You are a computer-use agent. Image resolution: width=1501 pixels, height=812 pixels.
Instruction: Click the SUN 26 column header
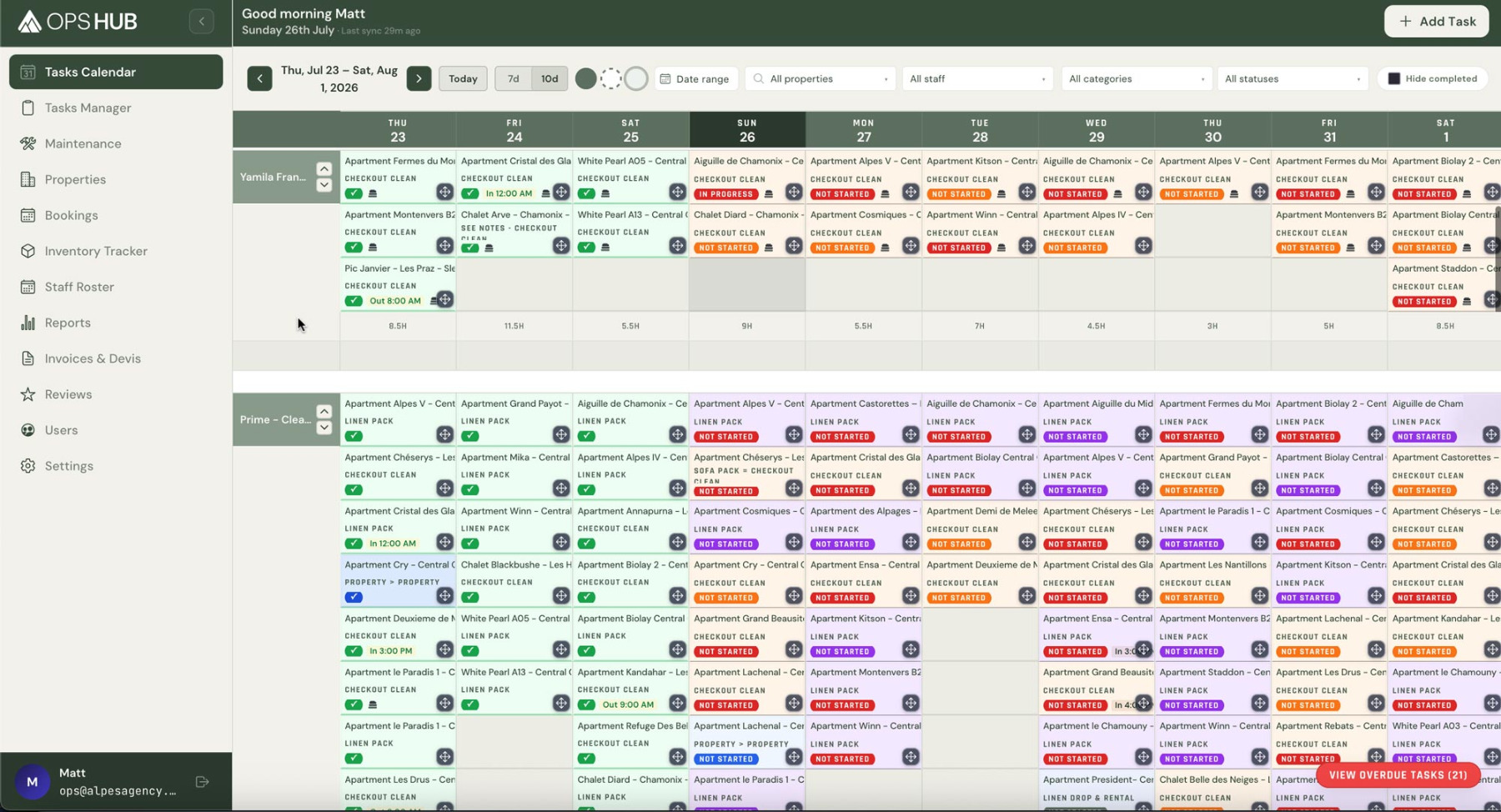(x=747, y=130)
